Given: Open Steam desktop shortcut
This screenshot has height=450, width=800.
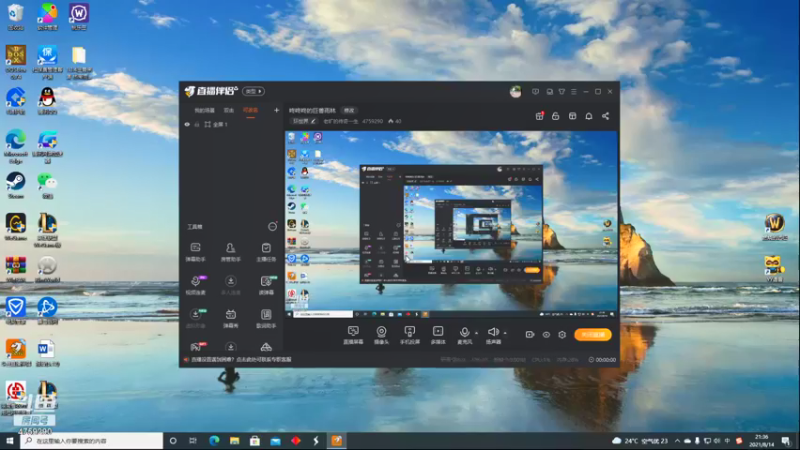Looking at the screenshot, I should pyautogui.click(x=16, y=185).
